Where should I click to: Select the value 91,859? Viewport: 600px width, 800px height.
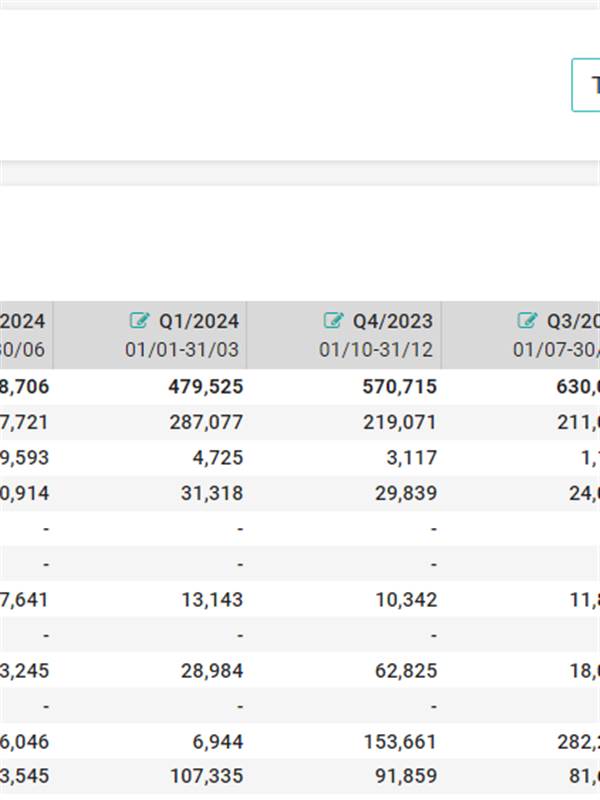point(406,777)
